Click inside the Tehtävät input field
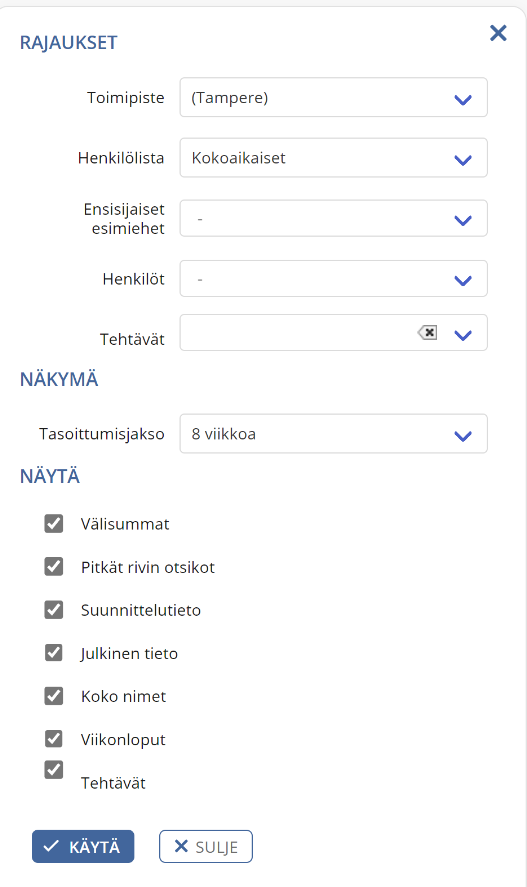Screen dimensions: 527x887 (297, 333)
